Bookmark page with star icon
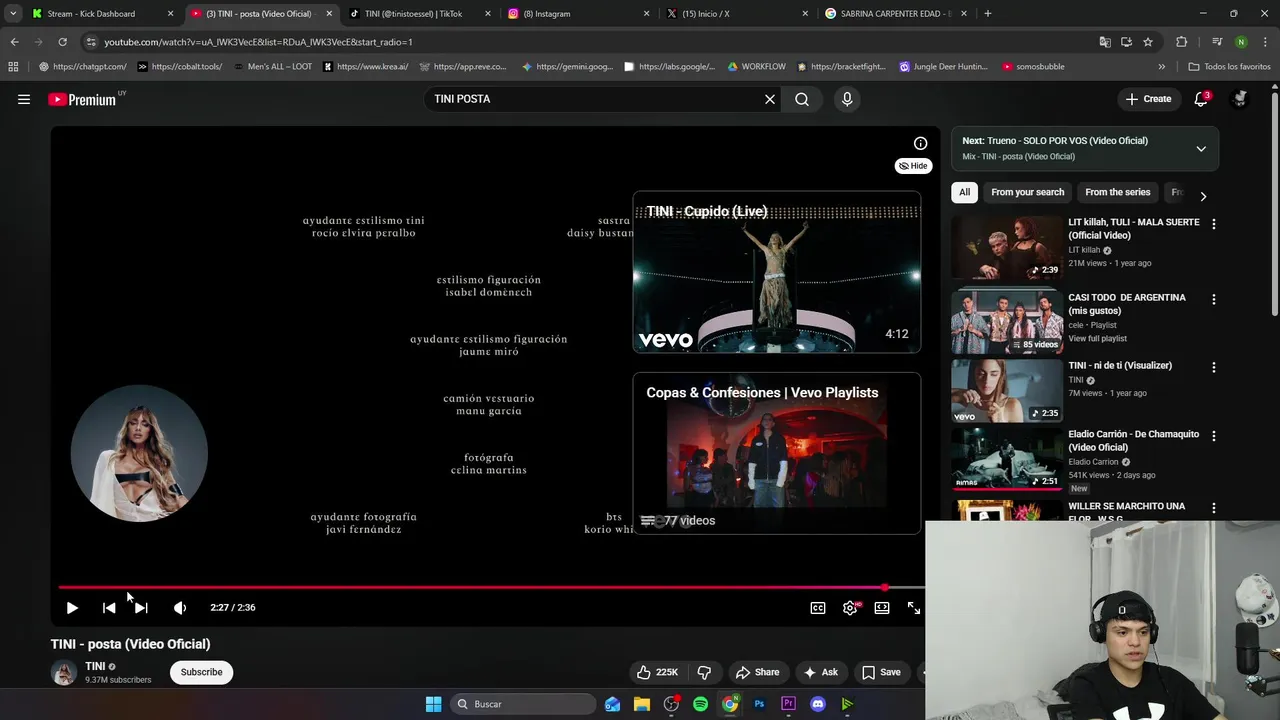The image size is (1280, 720). pos(1148,42)
